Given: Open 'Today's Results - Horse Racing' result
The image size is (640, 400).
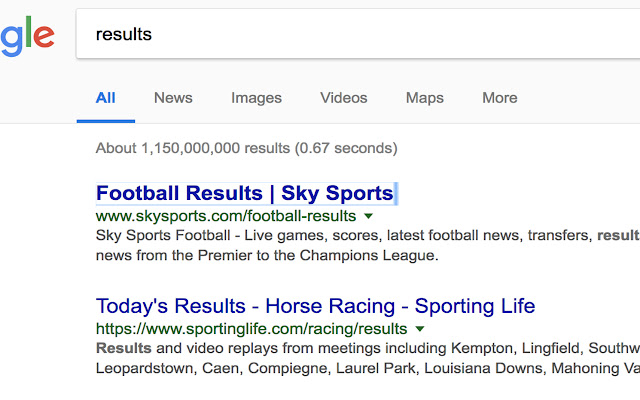Looking at the screenshot, I should (315, 306).
